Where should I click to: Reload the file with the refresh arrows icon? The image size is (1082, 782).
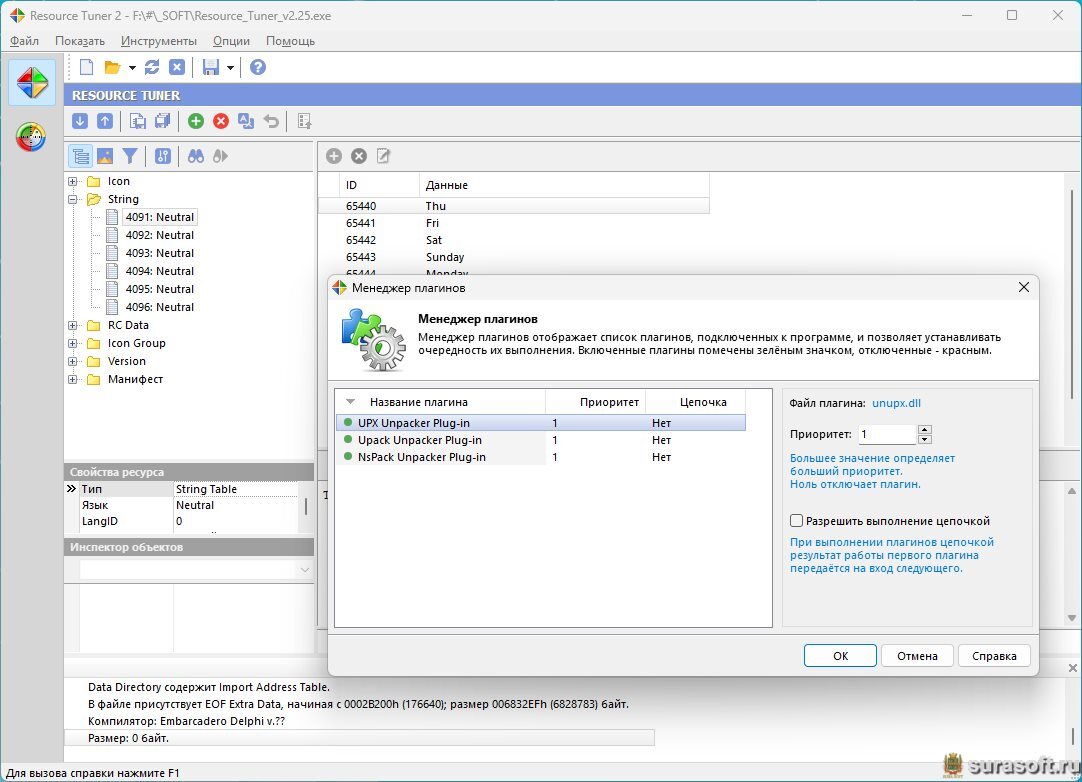(152, 67)
